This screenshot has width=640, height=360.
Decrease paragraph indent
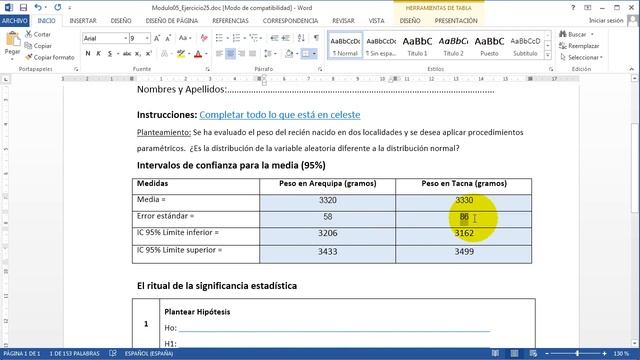click(274, 38)
